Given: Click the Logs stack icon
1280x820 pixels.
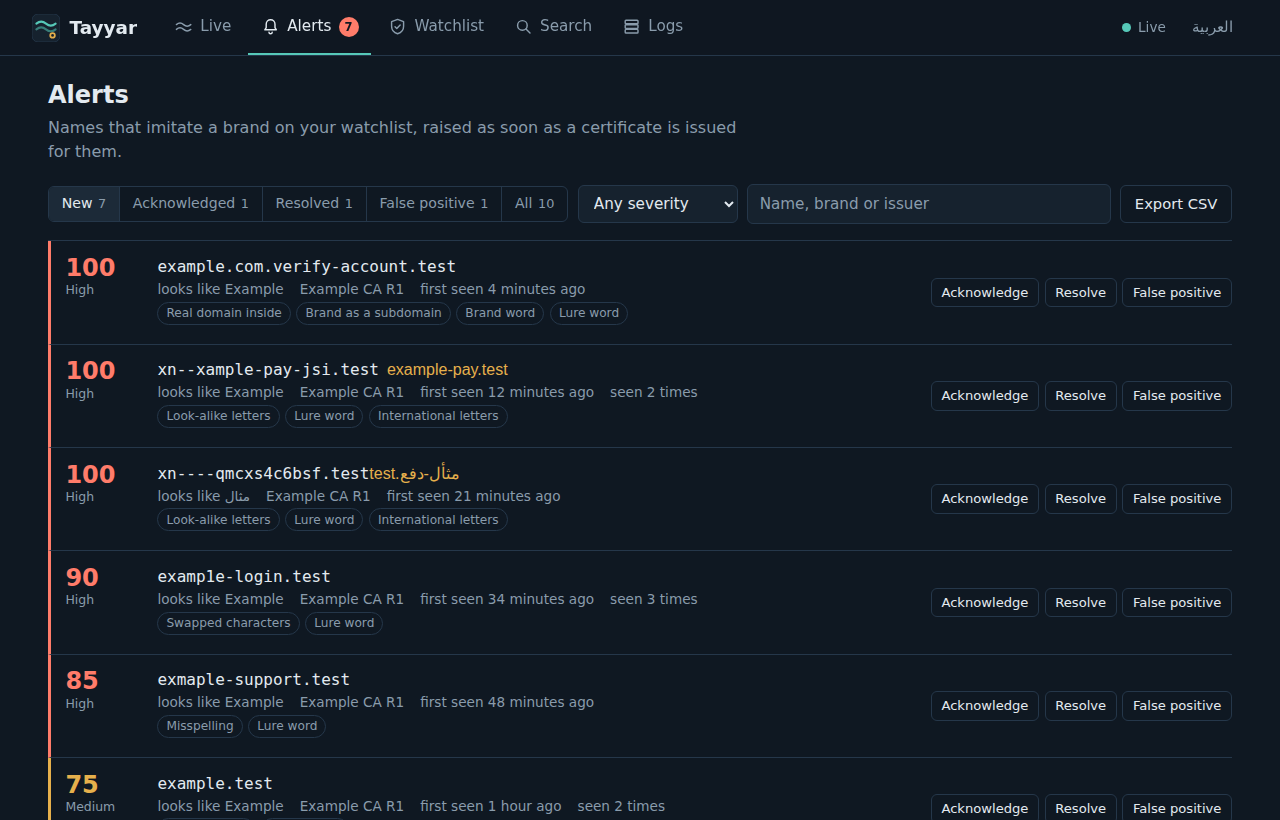Looking at the screenshot, I should [631, 27].
